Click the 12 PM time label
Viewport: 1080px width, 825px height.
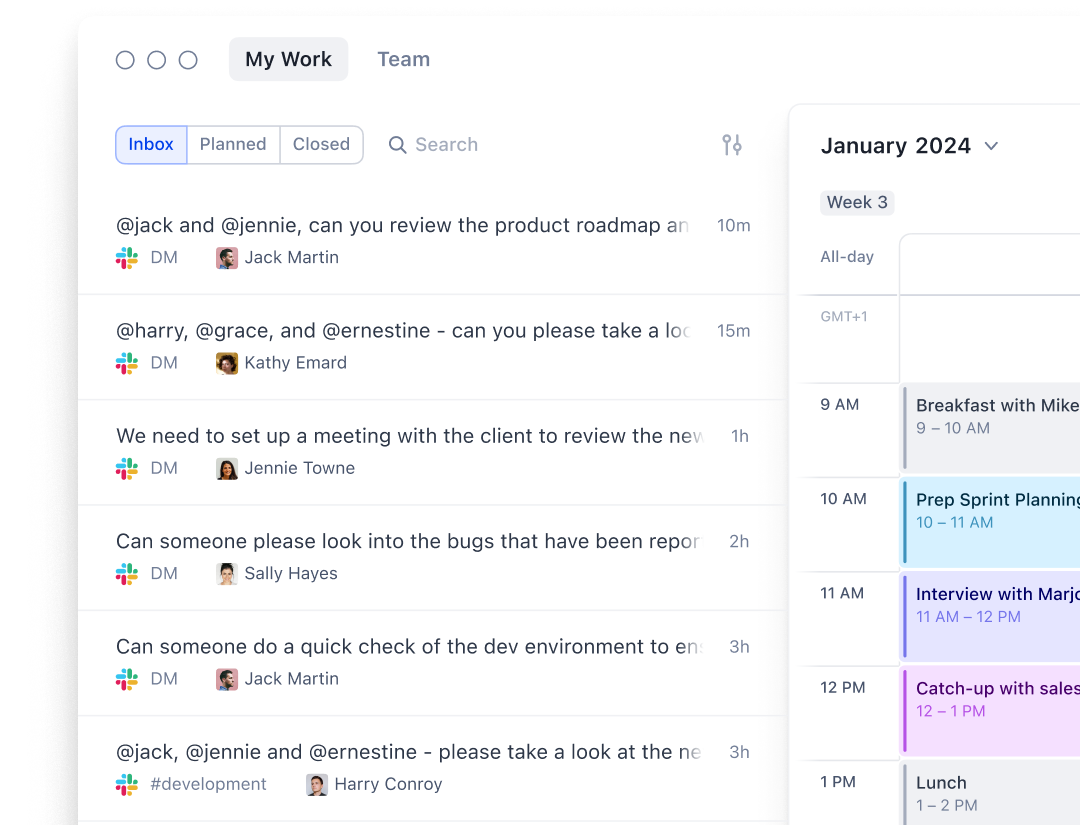(x=842, y=688)
